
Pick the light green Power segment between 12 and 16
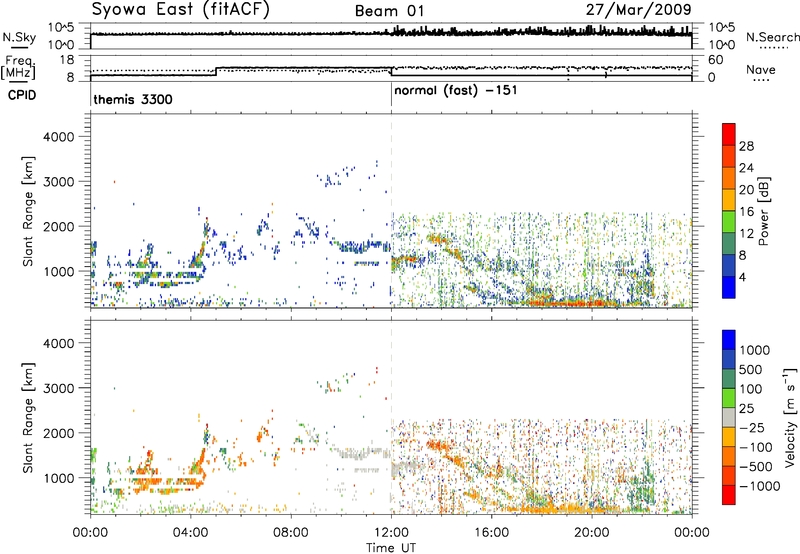click(729, 221)
